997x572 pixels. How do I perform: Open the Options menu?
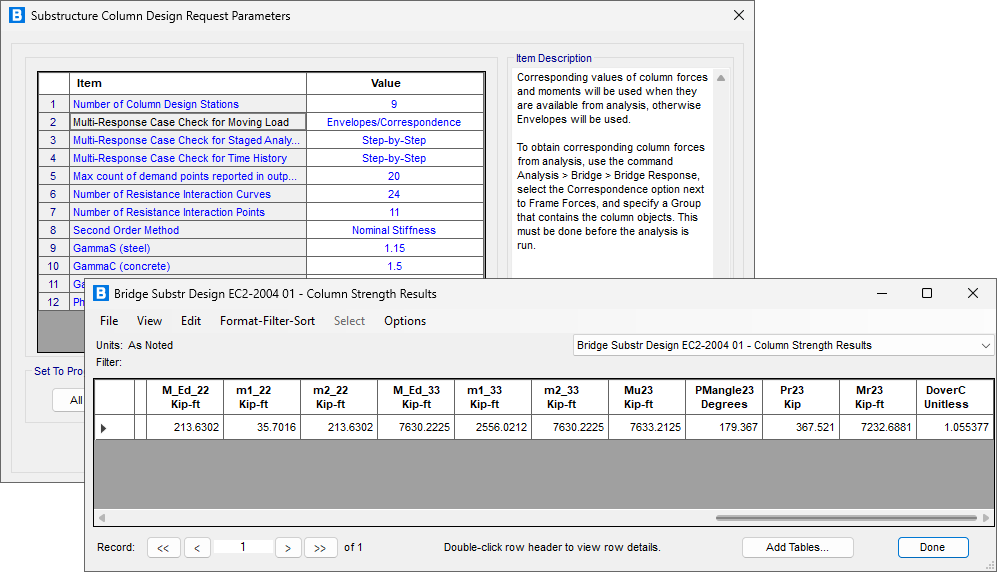pyautogui.click(x=405, y=321)
